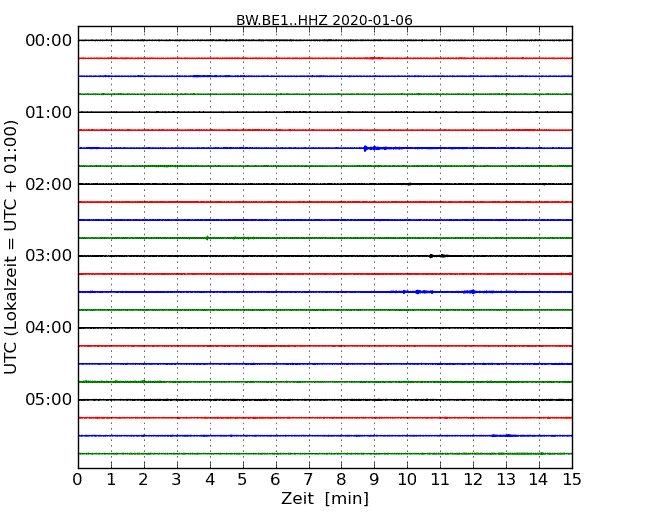Image resolution: width=650 pixels, height=520 pixels.
Task: Click the x-axis tick label 15
Action: pyautogui.click(x=572, y=479)
